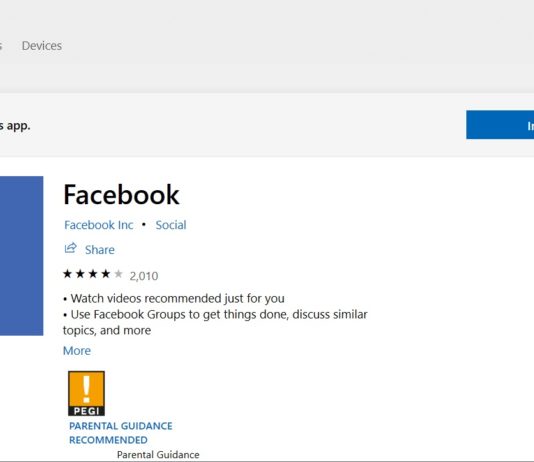The width and height of the screenshot is (534, 462).
Task: Click the Share text link
Action: (x=99, y=250)
